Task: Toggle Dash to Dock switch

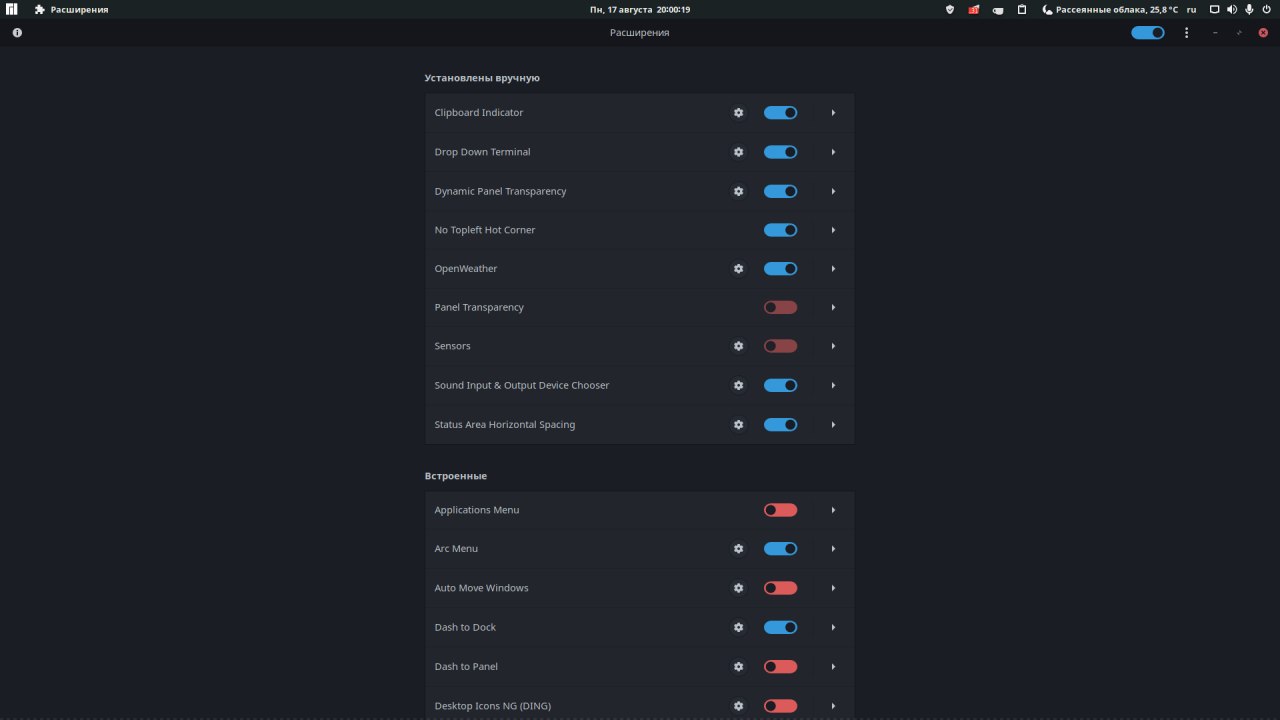Action: (x=780, y=628)
